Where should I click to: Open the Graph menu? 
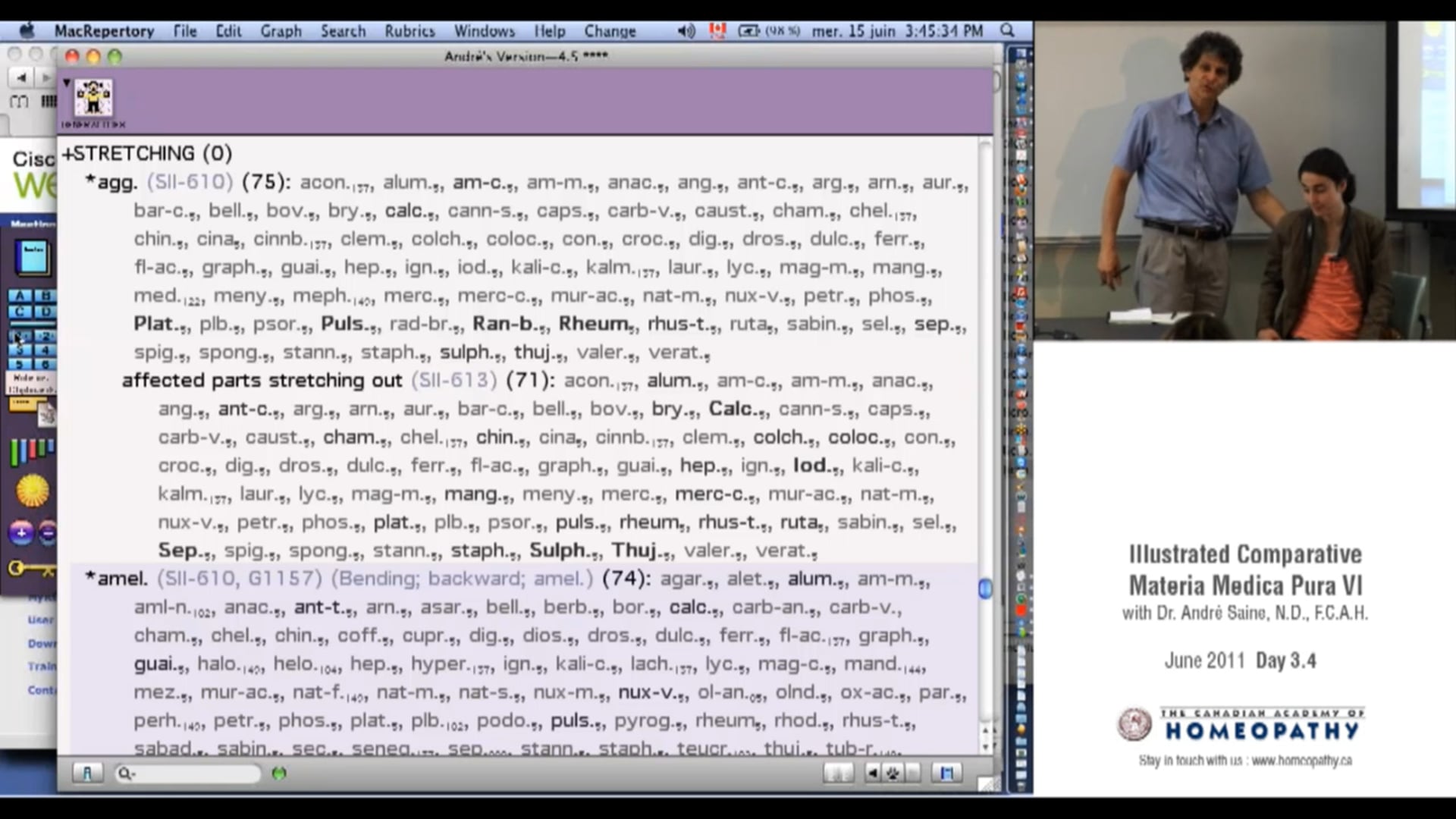[281, 31]
